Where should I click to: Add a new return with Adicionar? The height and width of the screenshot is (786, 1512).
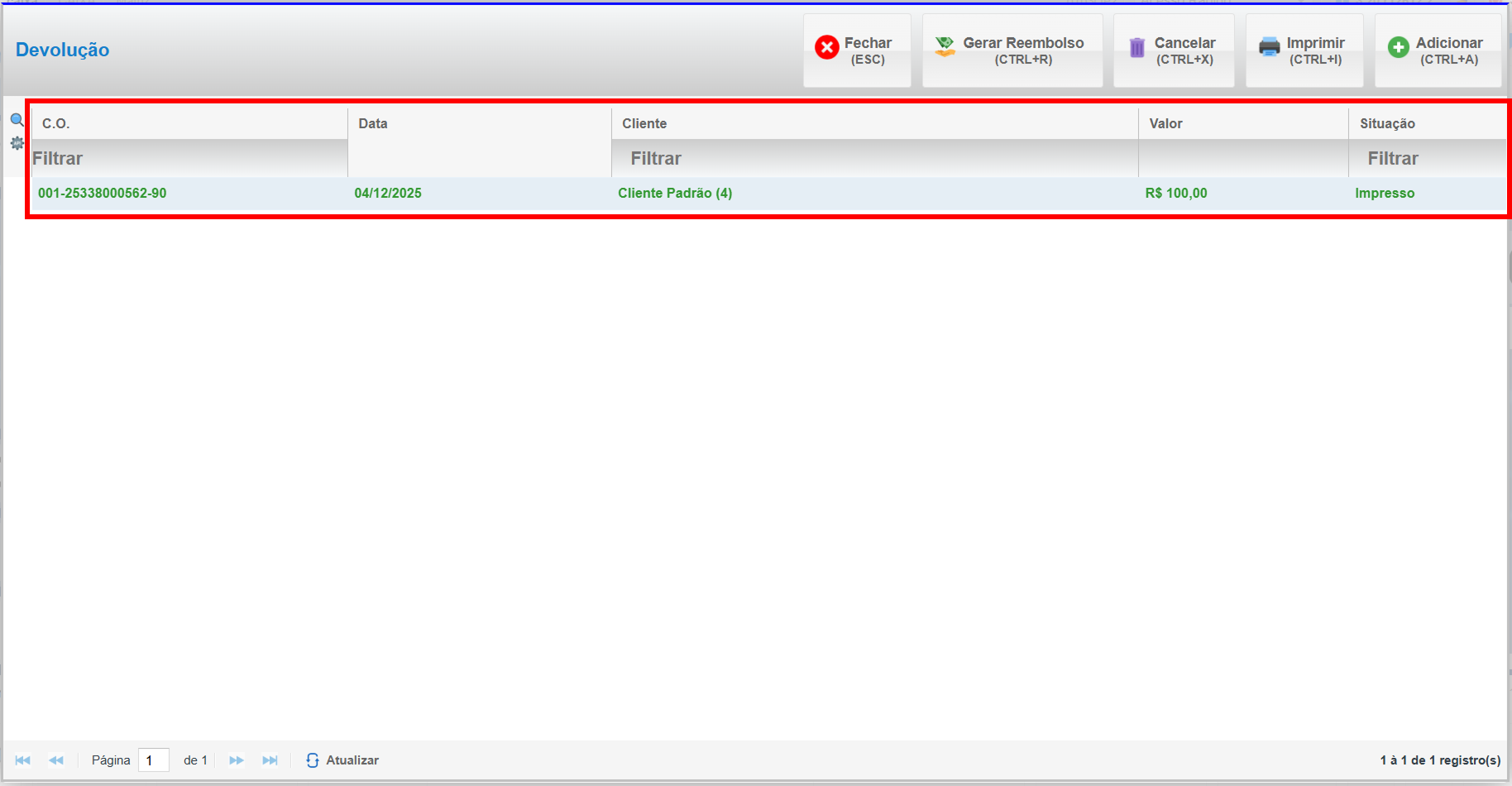pyautogui.click(x=1437, y=50)
